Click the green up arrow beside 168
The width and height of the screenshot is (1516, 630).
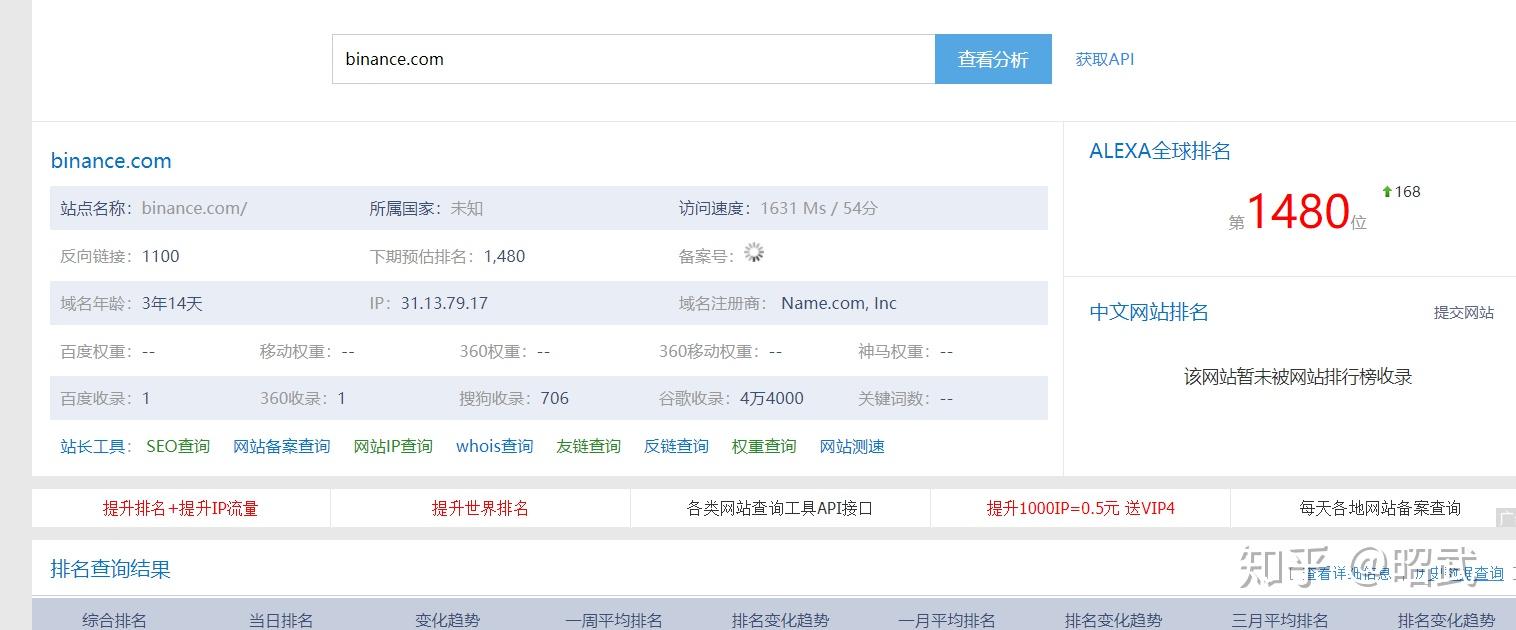[x=1387, y=191]
